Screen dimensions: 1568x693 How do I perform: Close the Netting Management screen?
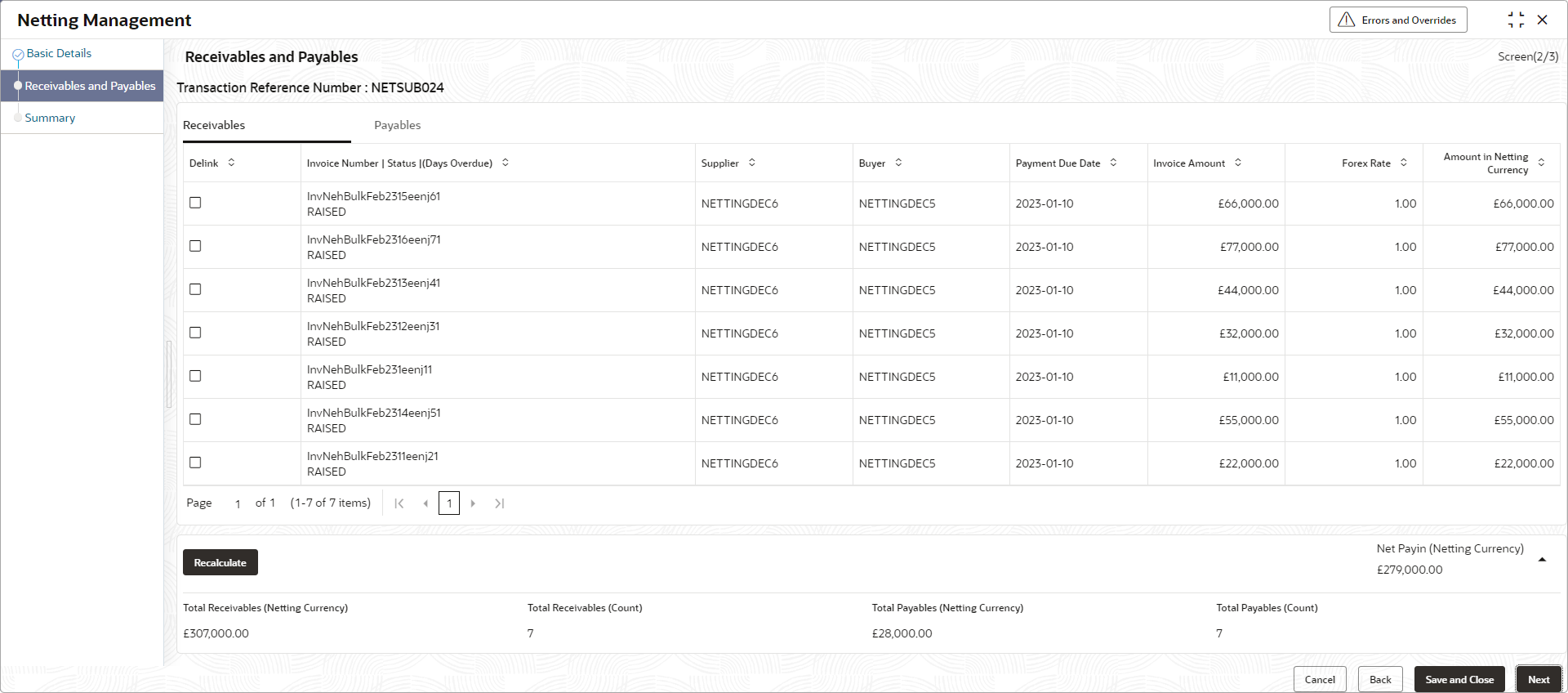(1543, 20)
